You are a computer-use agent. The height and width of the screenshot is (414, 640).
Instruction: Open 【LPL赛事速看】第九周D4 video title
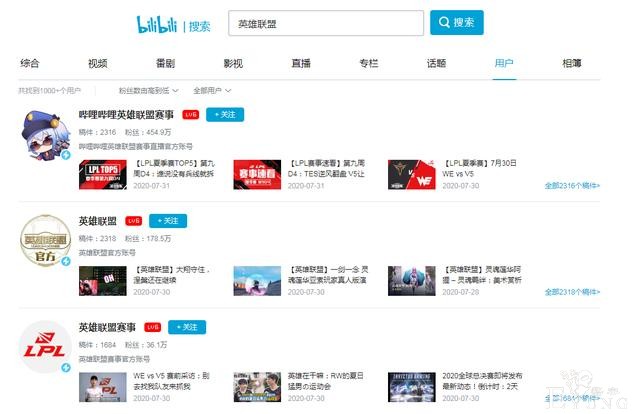click(327, 168)
